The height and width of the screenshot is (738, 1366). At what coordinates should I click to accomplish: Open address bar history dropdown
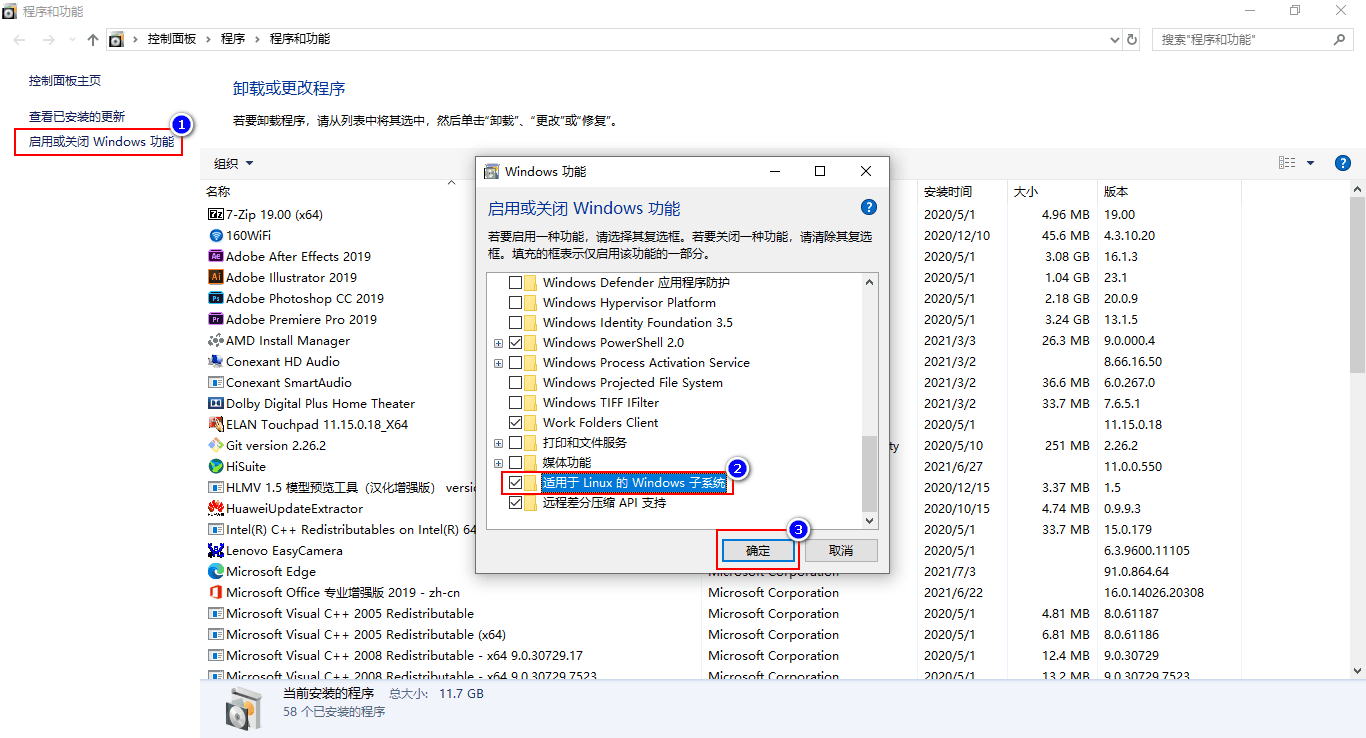[1115, 39]
